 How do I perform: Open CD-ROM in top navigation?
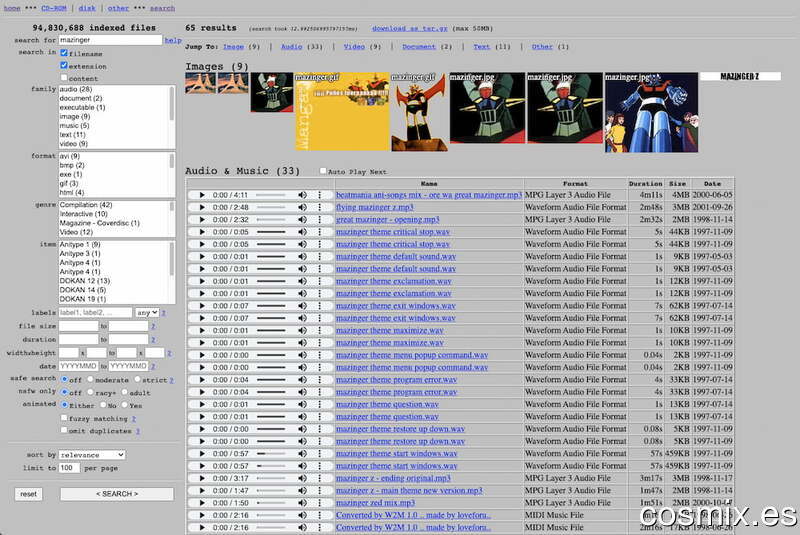point(54,8)
